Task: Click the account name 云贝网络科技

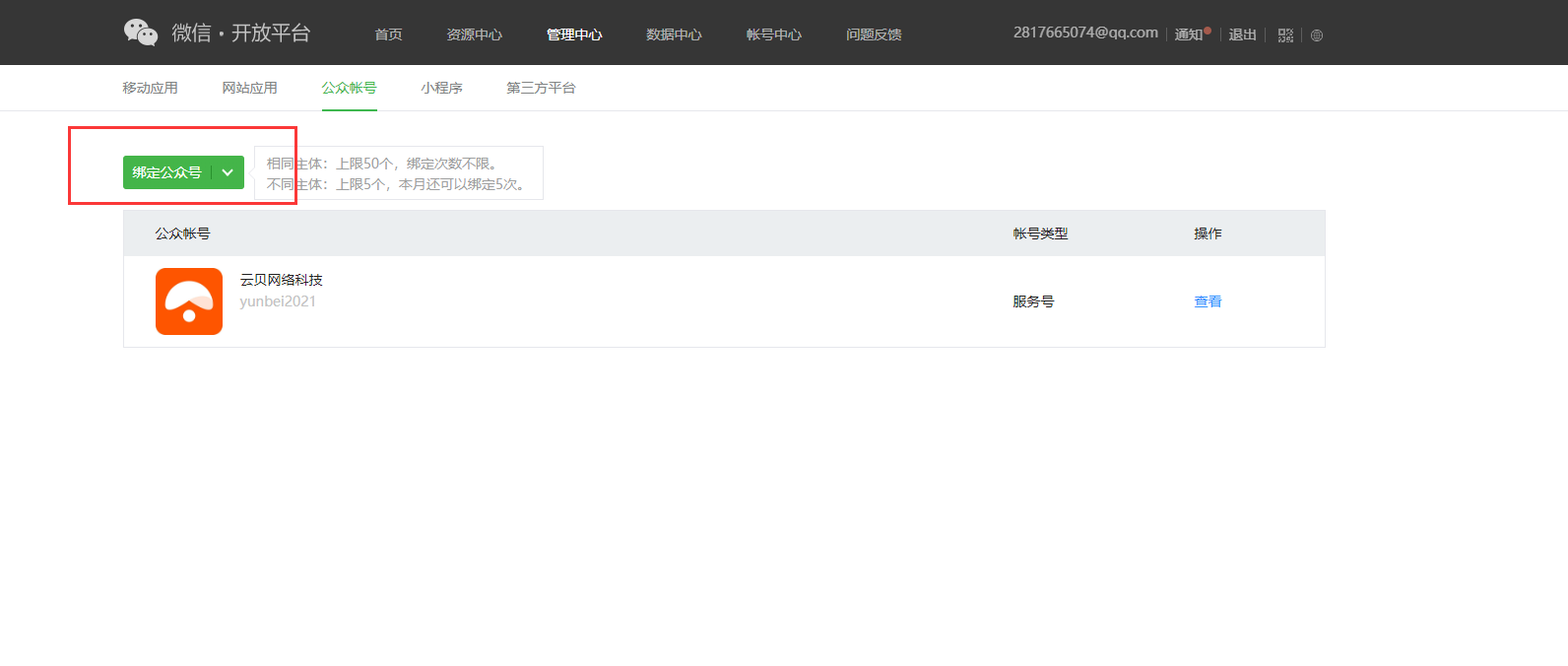Action: [x=281, y=280]
